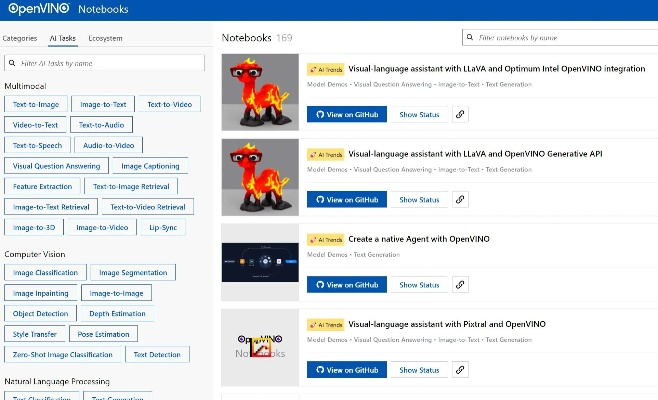Screen dimensions: 658x400
Task: Select the Pose Estimation filter tag
Action: click(104, 334)
